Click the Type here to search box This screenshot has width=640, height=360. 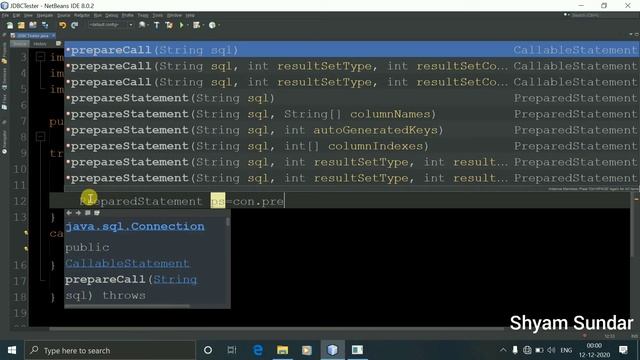[110, 350]
